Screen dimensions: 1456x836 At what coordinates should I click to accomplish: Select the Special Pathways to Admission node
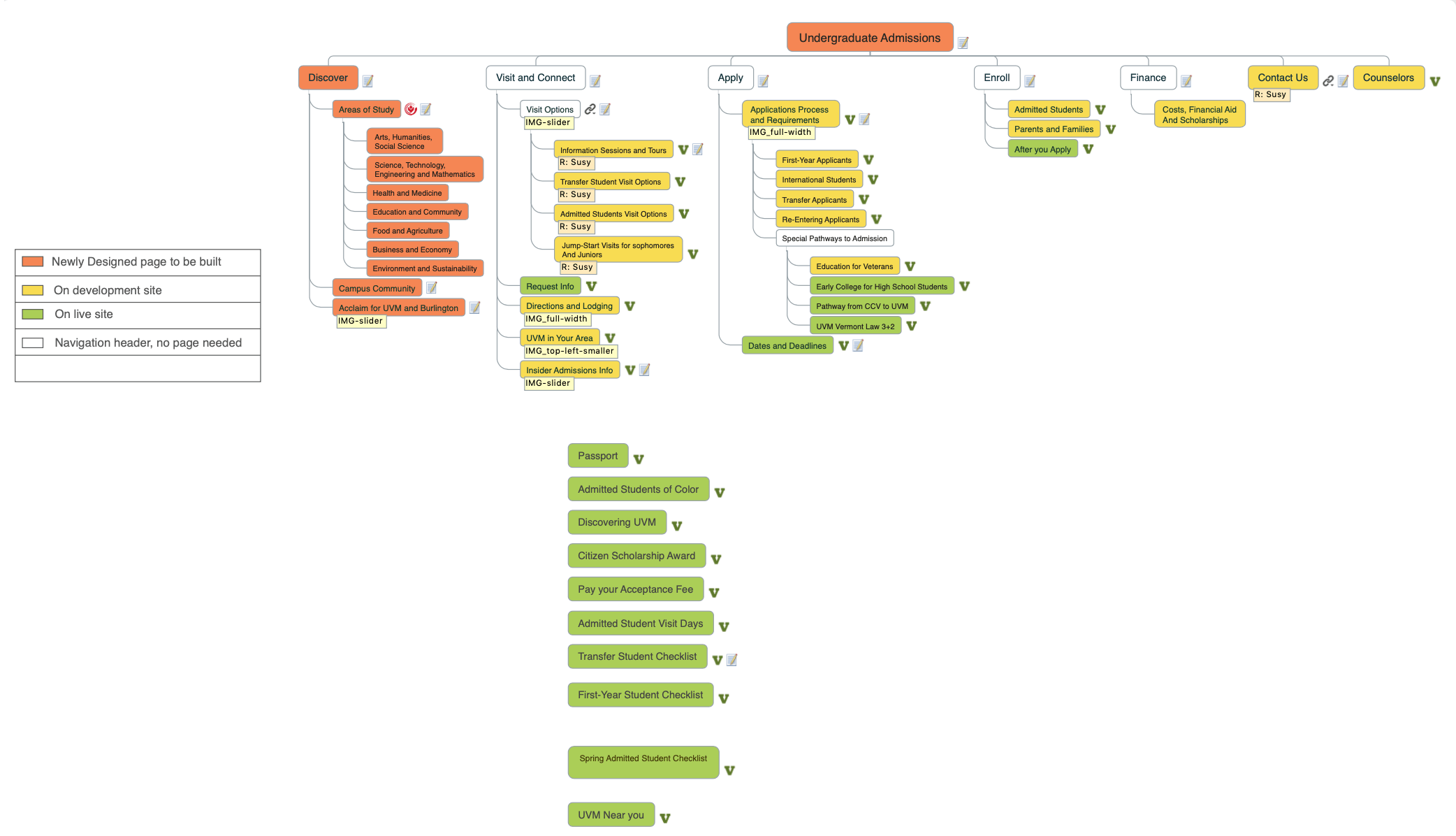tap(835, 238)
